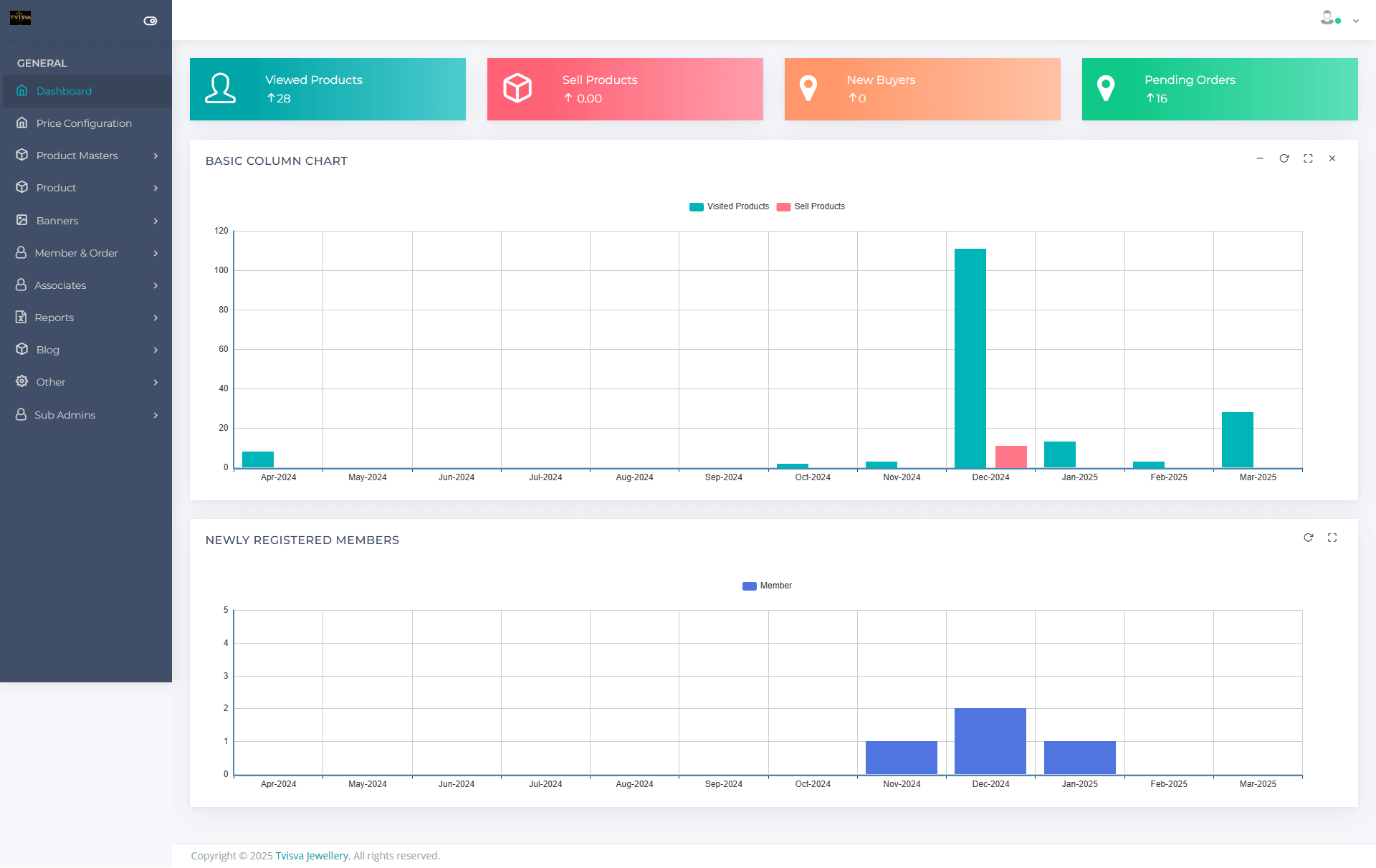1376x868 pixels.
Task: Open the profile dropdown arrow
Action: [1356, 22]
